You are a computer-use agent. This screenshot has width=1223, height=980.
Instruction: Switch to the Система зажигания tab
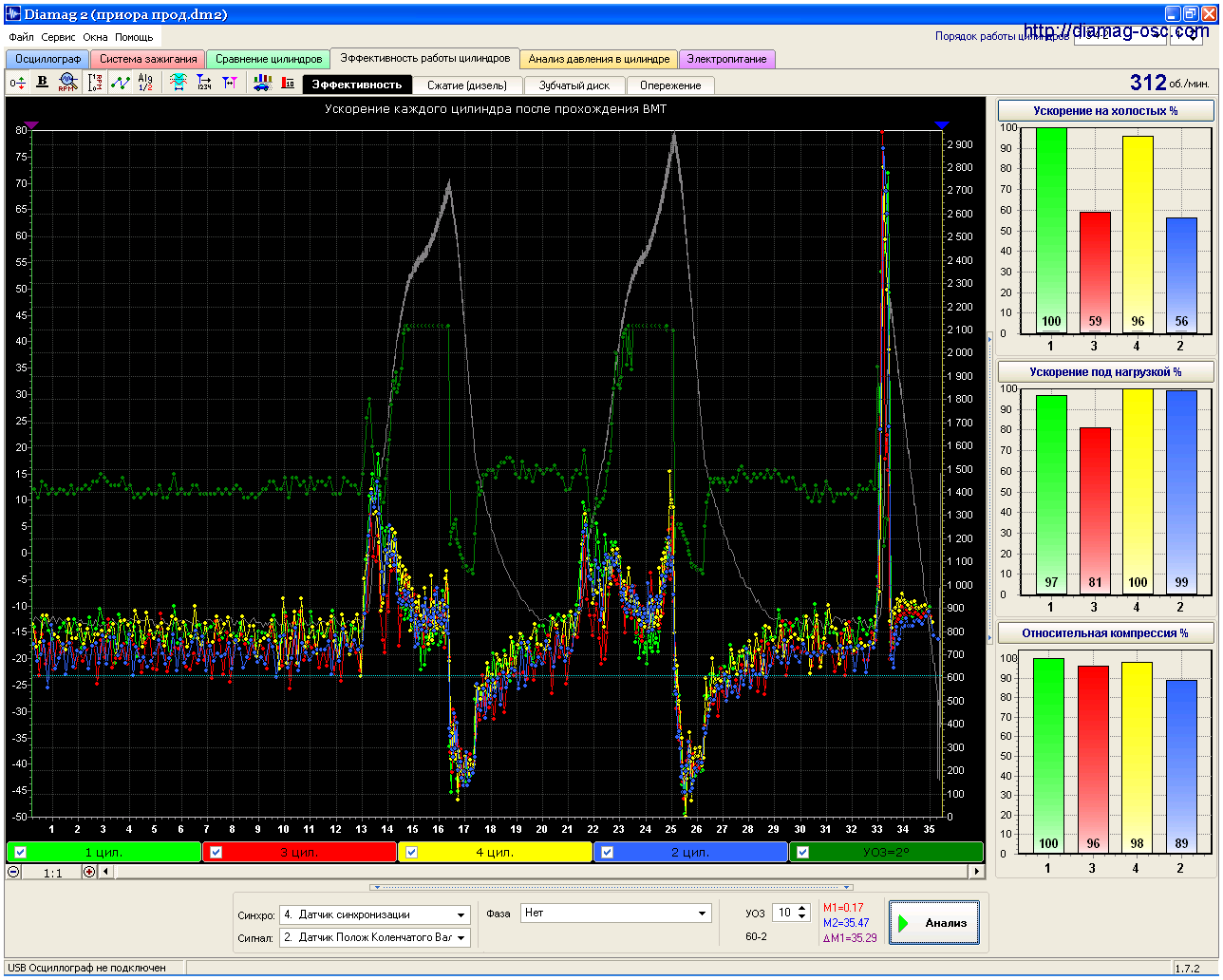(x=148, y=59)
